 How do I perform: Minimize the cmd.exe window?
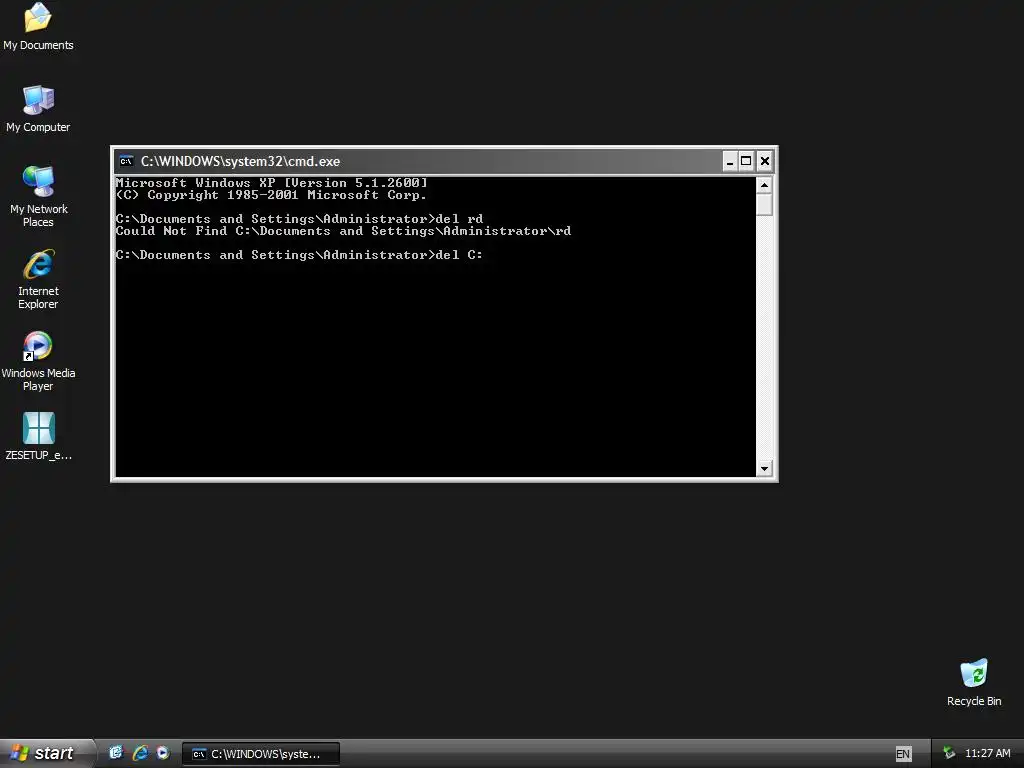coord(730,161)
